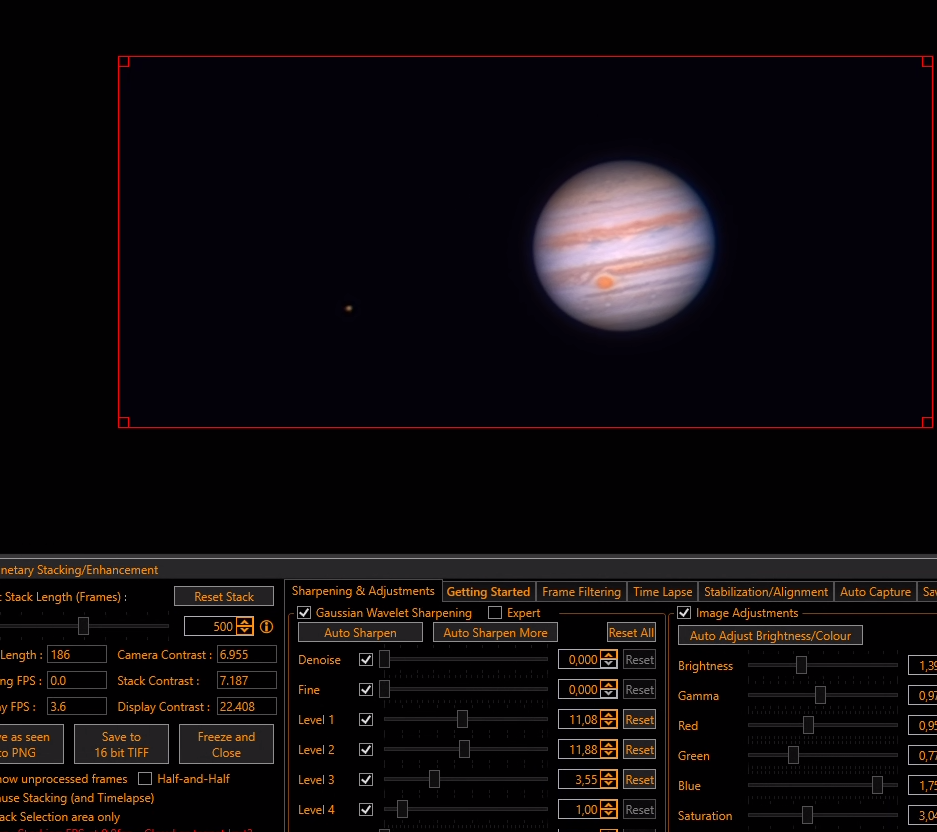937x832 pixels.
Task: Click the Denoise value spinner arrows
Action: 608,659
